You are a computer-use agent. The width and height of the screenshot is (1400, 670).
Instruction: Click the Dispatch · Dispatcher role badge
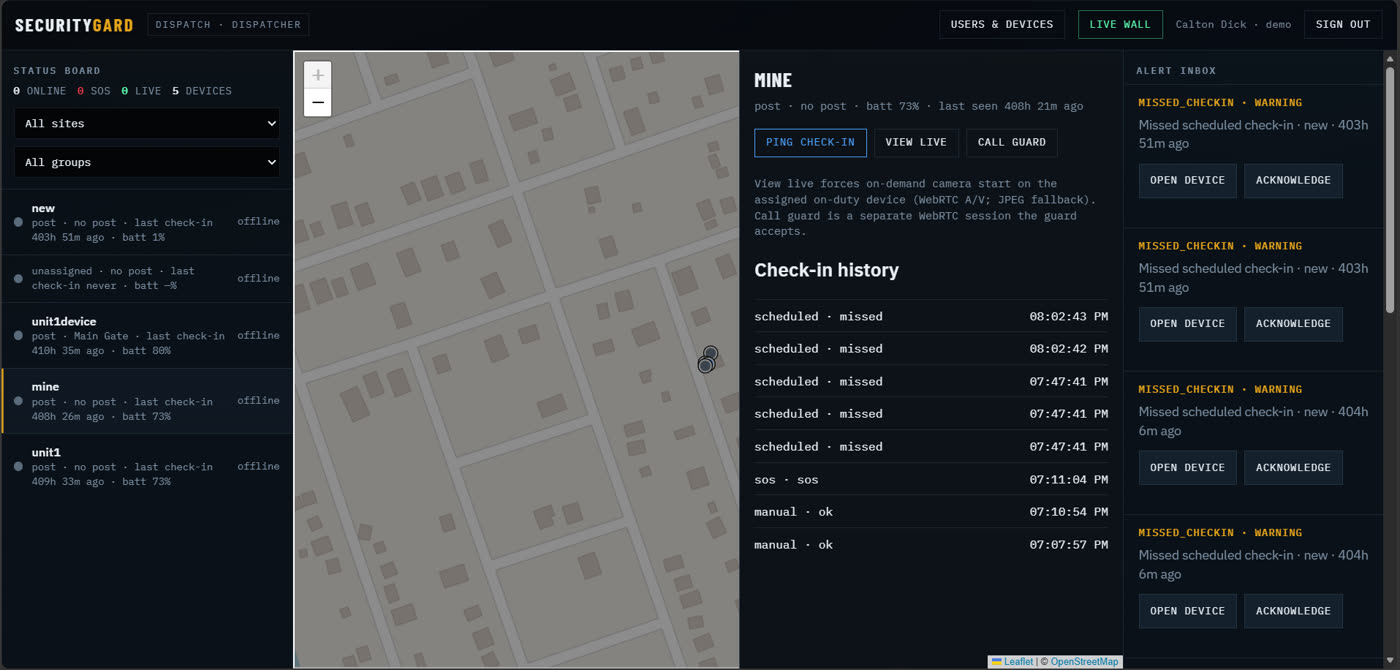tap(228, 24)
